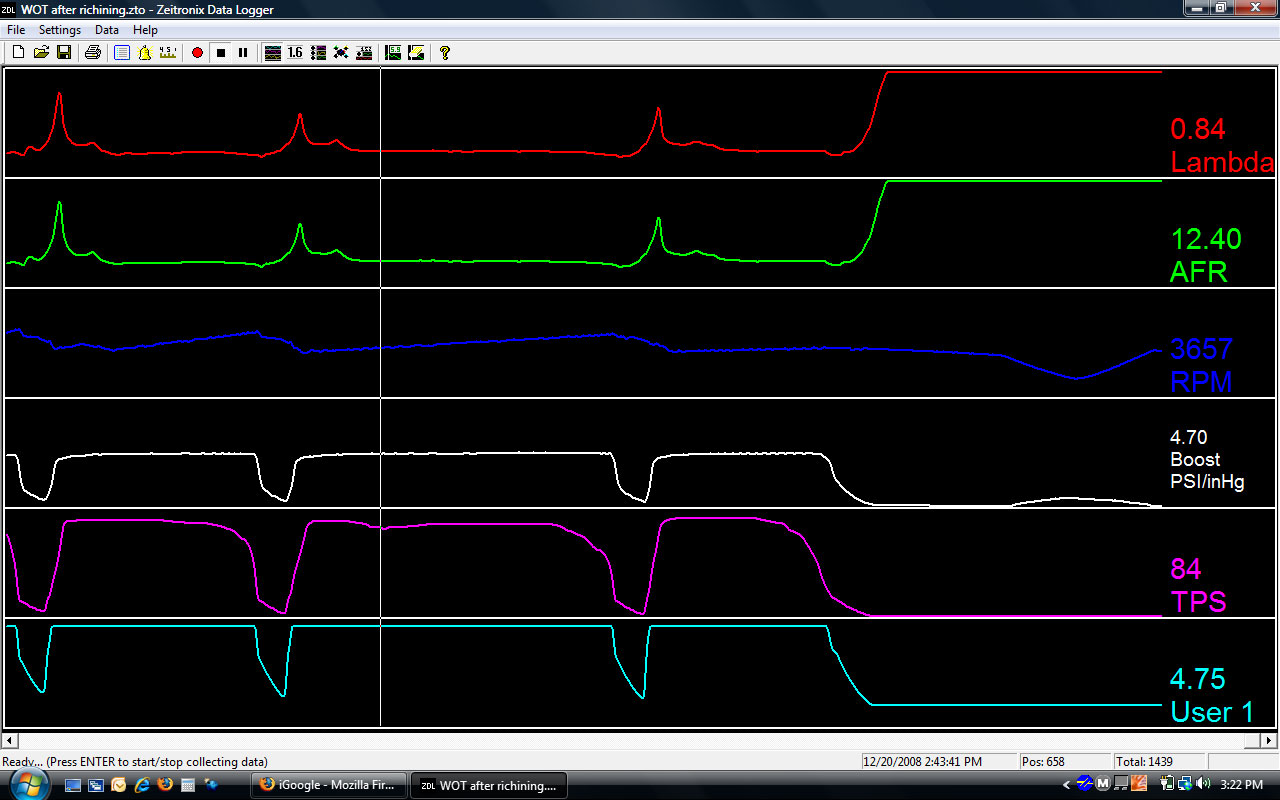The width and height of the screenshot is (1280, 800).
Task: Click the Stop recording button
Action: 221,52
